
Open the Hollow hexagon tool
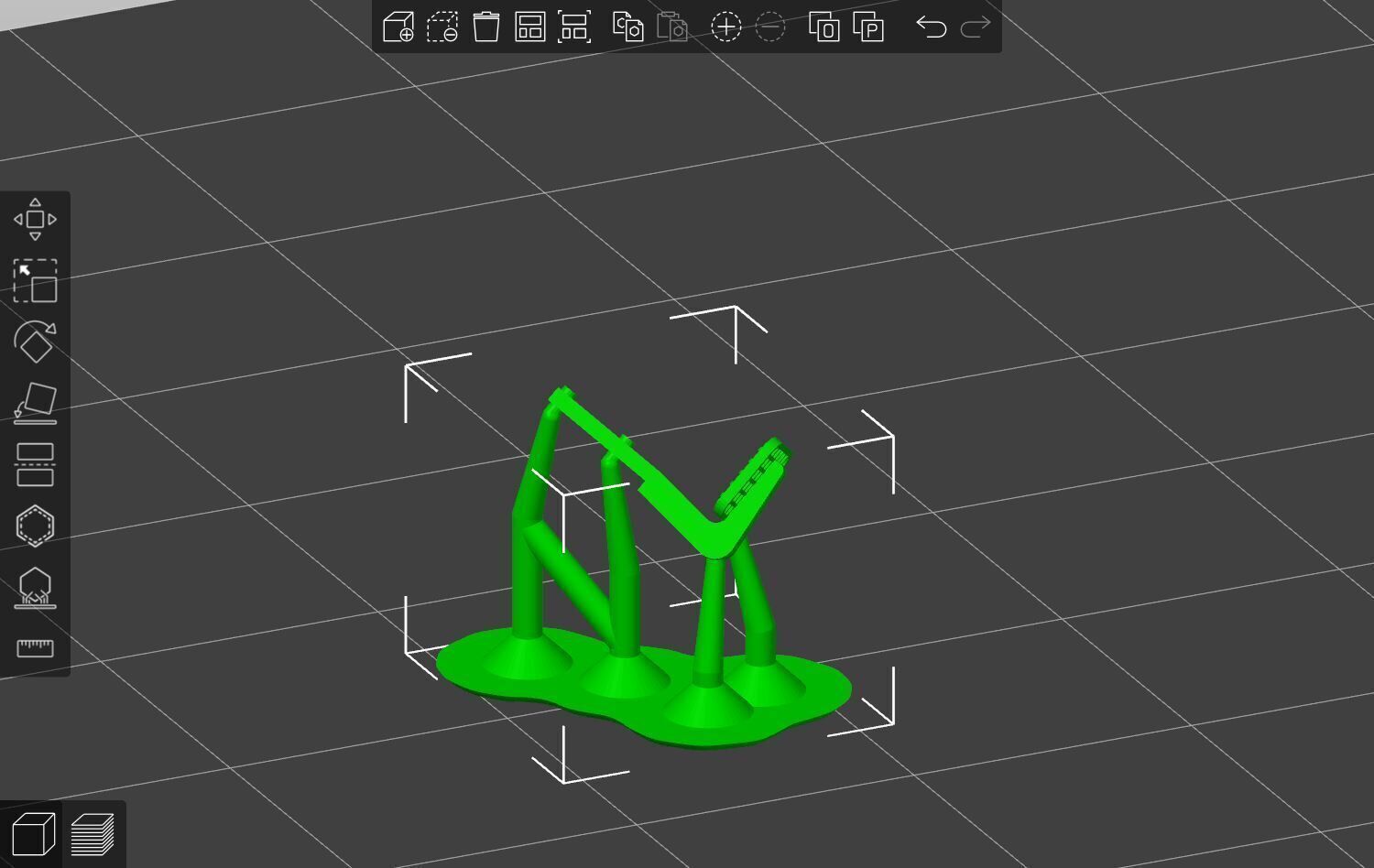click(x=35, y=526)
